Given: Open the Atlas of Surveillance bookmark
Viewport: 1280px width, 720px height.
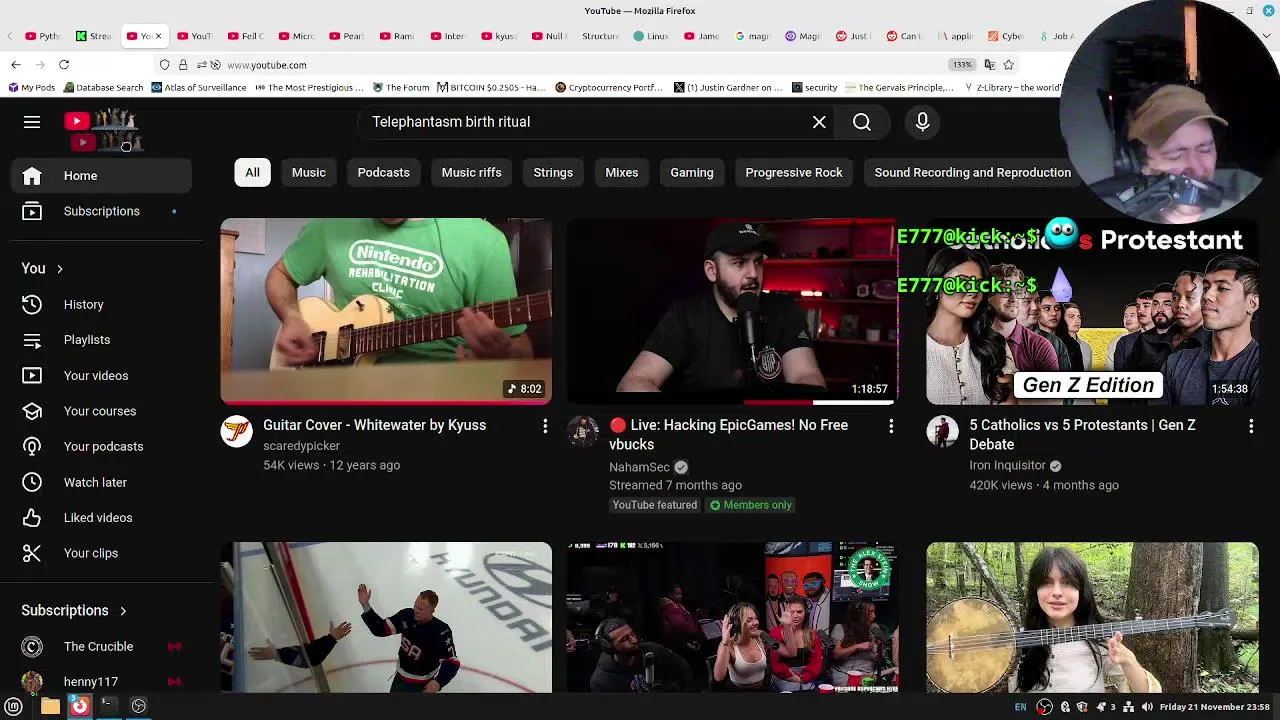Looking at the screenshot, I should pos(199,88).
